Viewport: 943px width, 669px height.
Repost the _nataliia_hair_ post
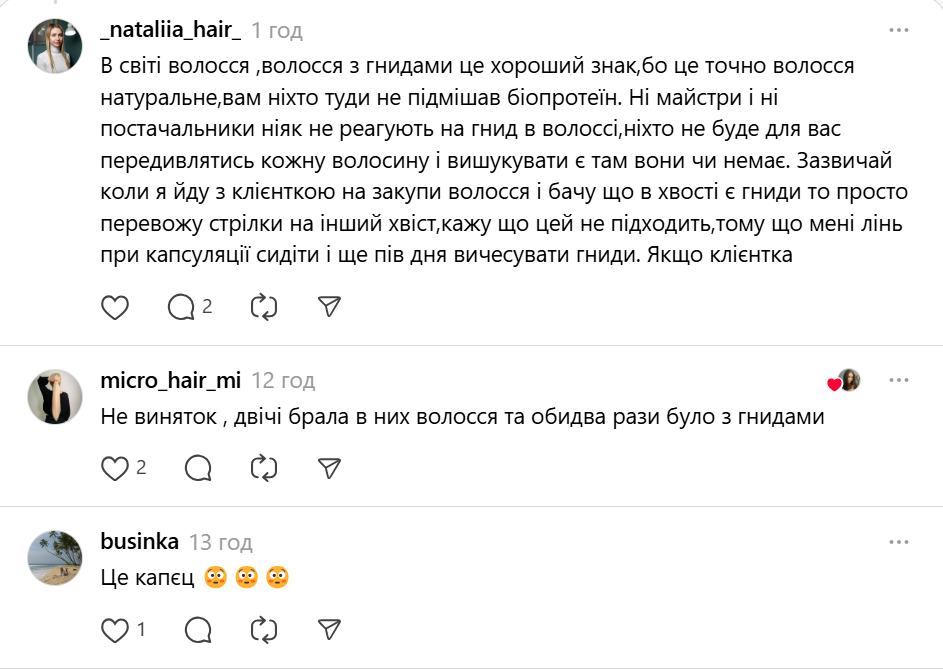pyautogui.click(x=264, y=307)
